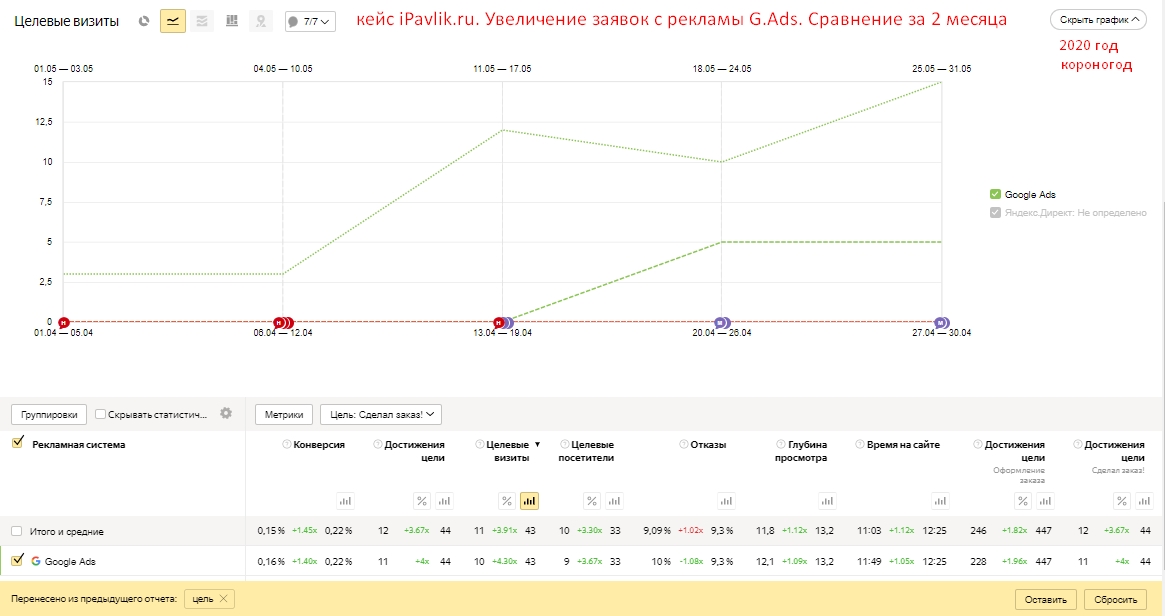Screen dimensions: 1165x616
Task: Click the Рекламная система column header
Action: 79,444
